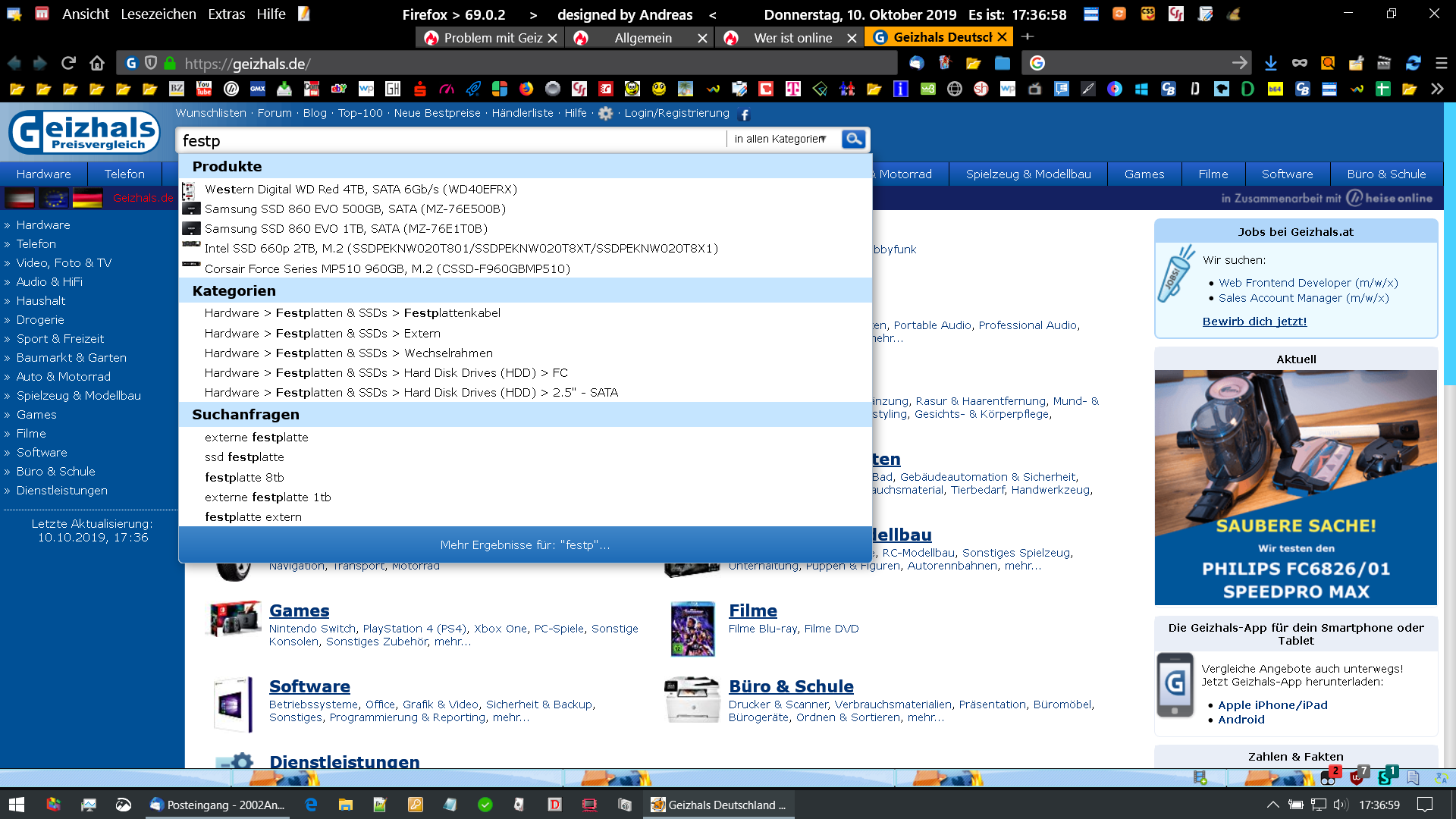Viewport: 1456px width, 819px height.
Task: Open the settings gear icon in header
Action: point(605,114)
